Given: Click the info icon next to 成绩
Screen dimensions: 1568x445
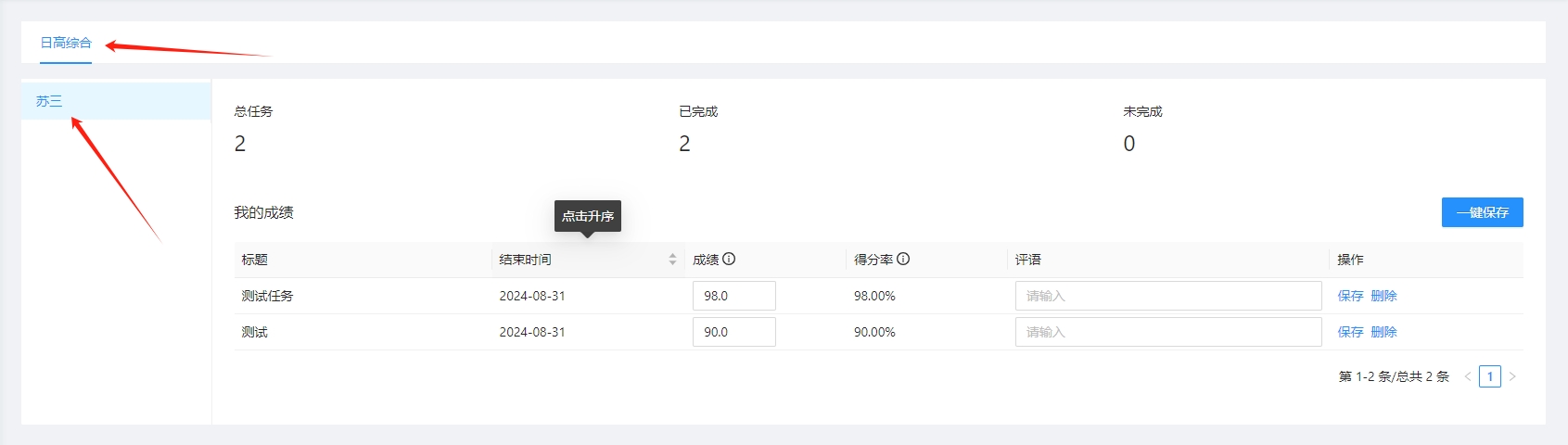Looking at the screenshot, I should (x=729, y=260).
